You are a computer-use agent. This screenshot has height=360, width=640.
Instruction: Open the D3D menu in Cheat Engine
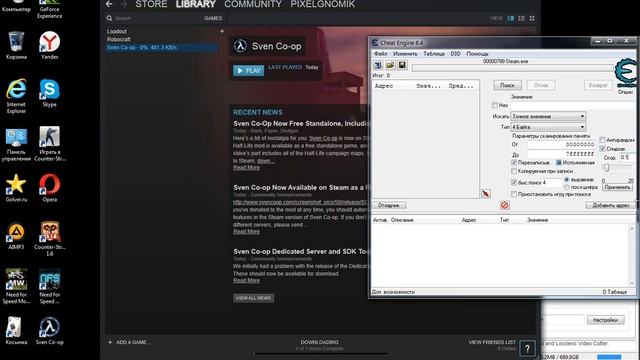click(455, 54)
